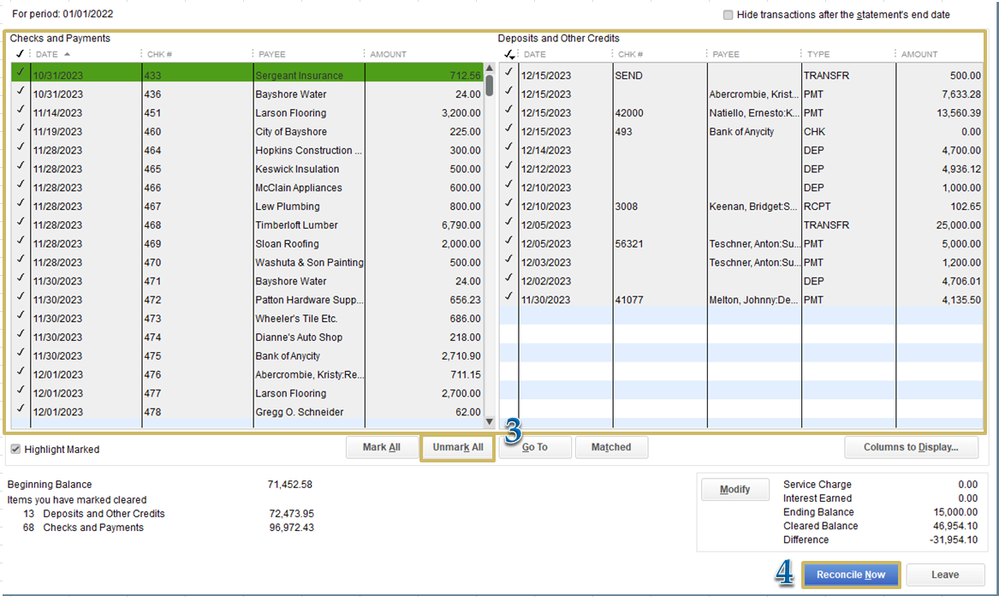999x597 pixels.
Task: Leave the reconcile window
Action: pos(945,575)
